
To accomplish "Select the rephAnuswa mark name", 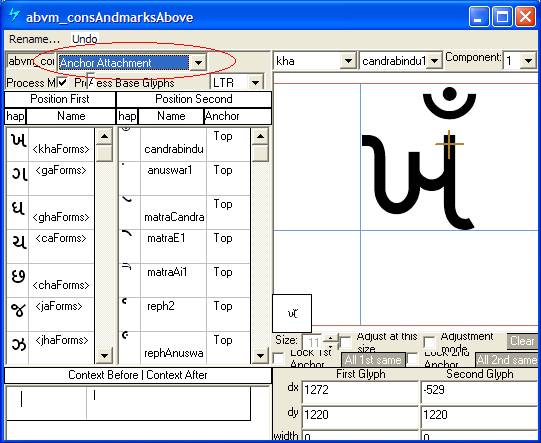I will [x=174, y=353].
